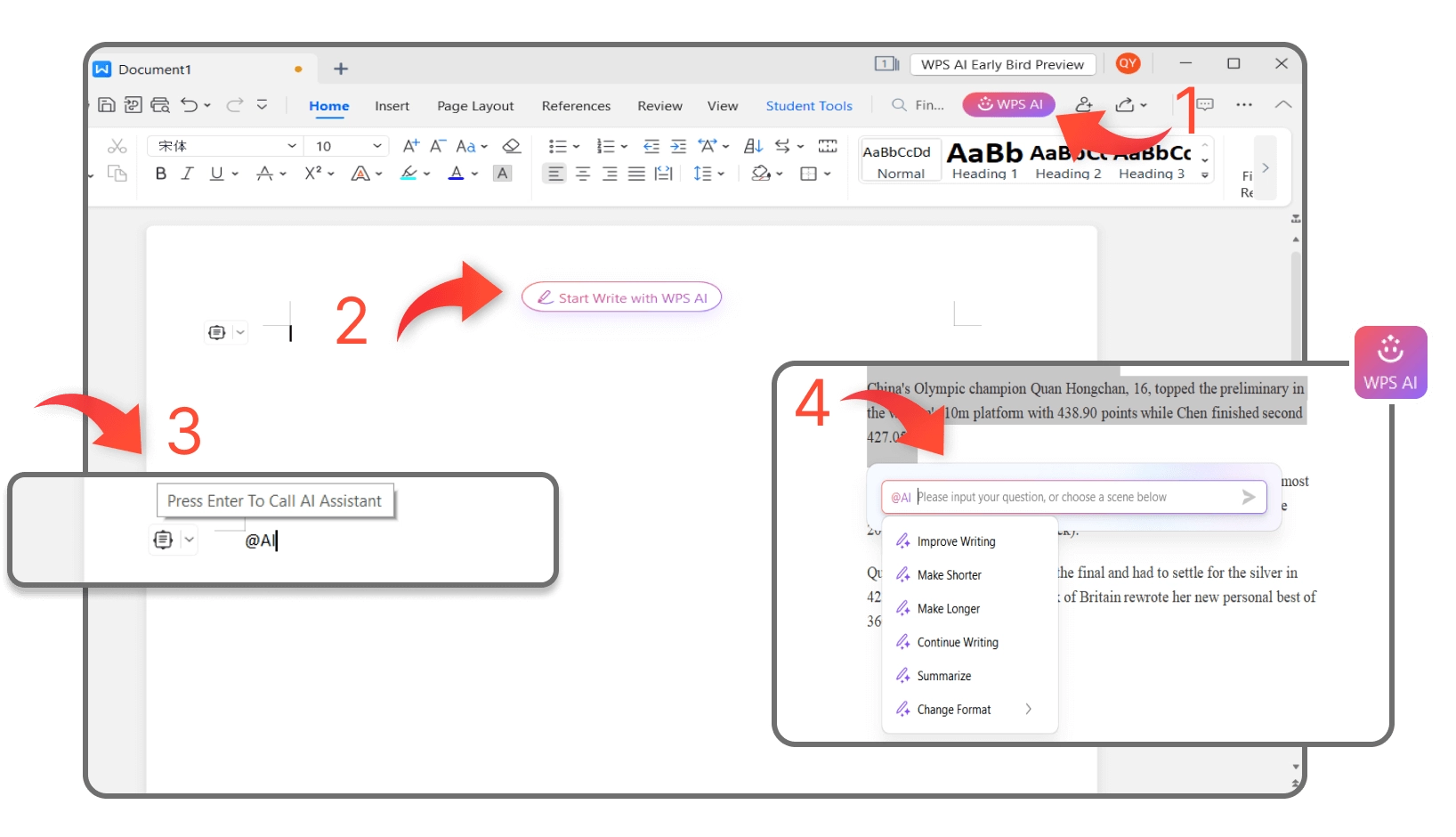Viewport: 1456px width, 837px height.
Task: Click the Save icon in quick access toolbar
Action: pos(106,105)
